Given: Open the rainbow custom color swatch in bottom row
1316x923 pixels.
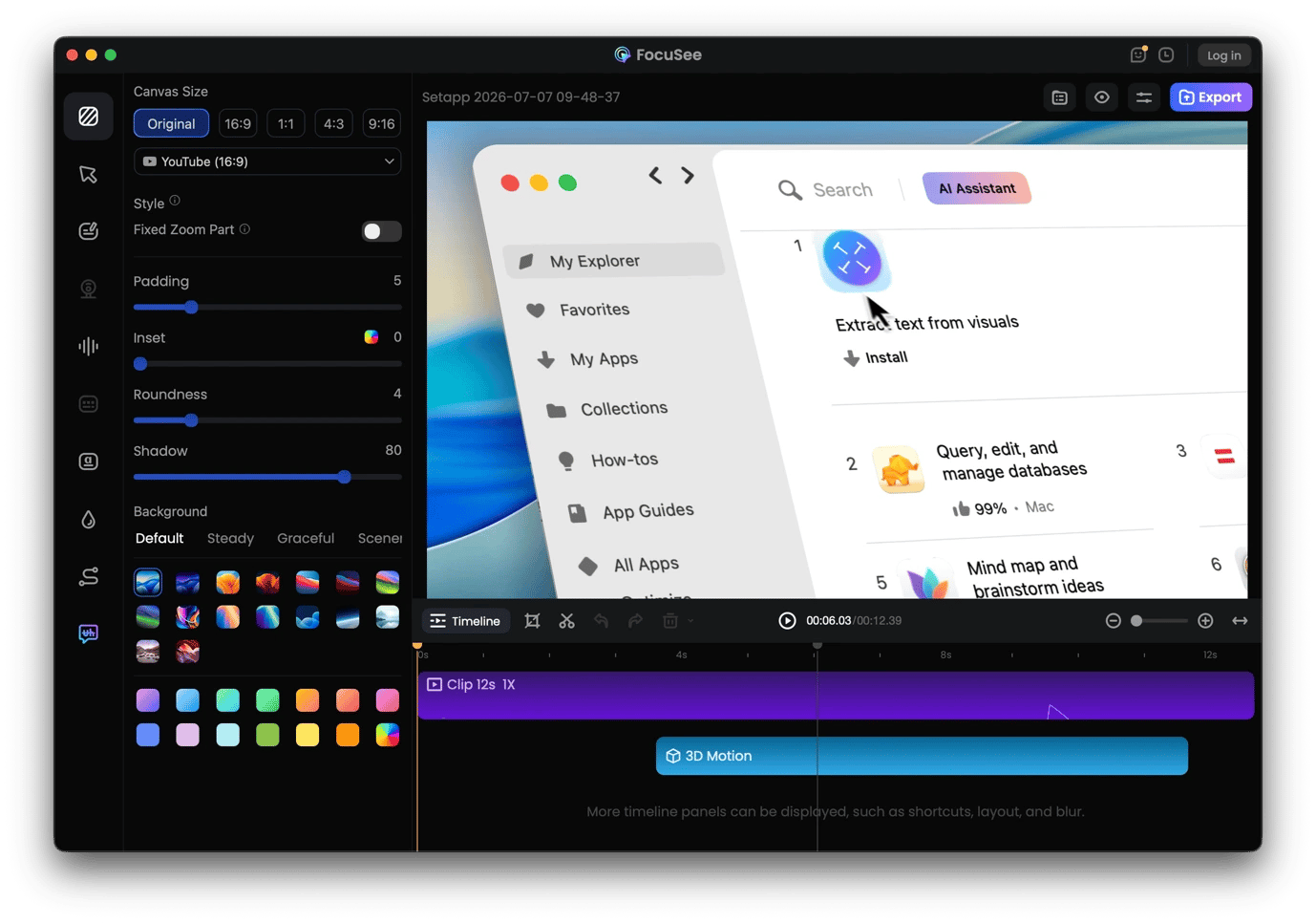Looking at the screenshot, I should 387,735.
